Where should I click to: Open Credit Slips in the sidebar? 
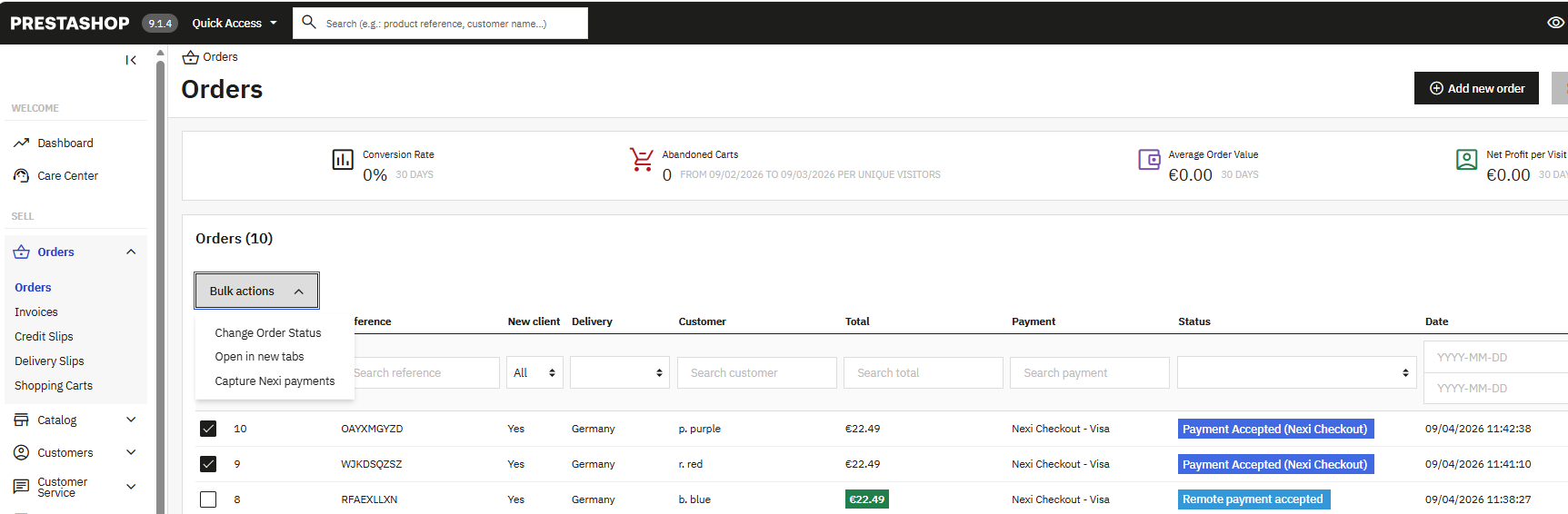[x=44, y=336]
